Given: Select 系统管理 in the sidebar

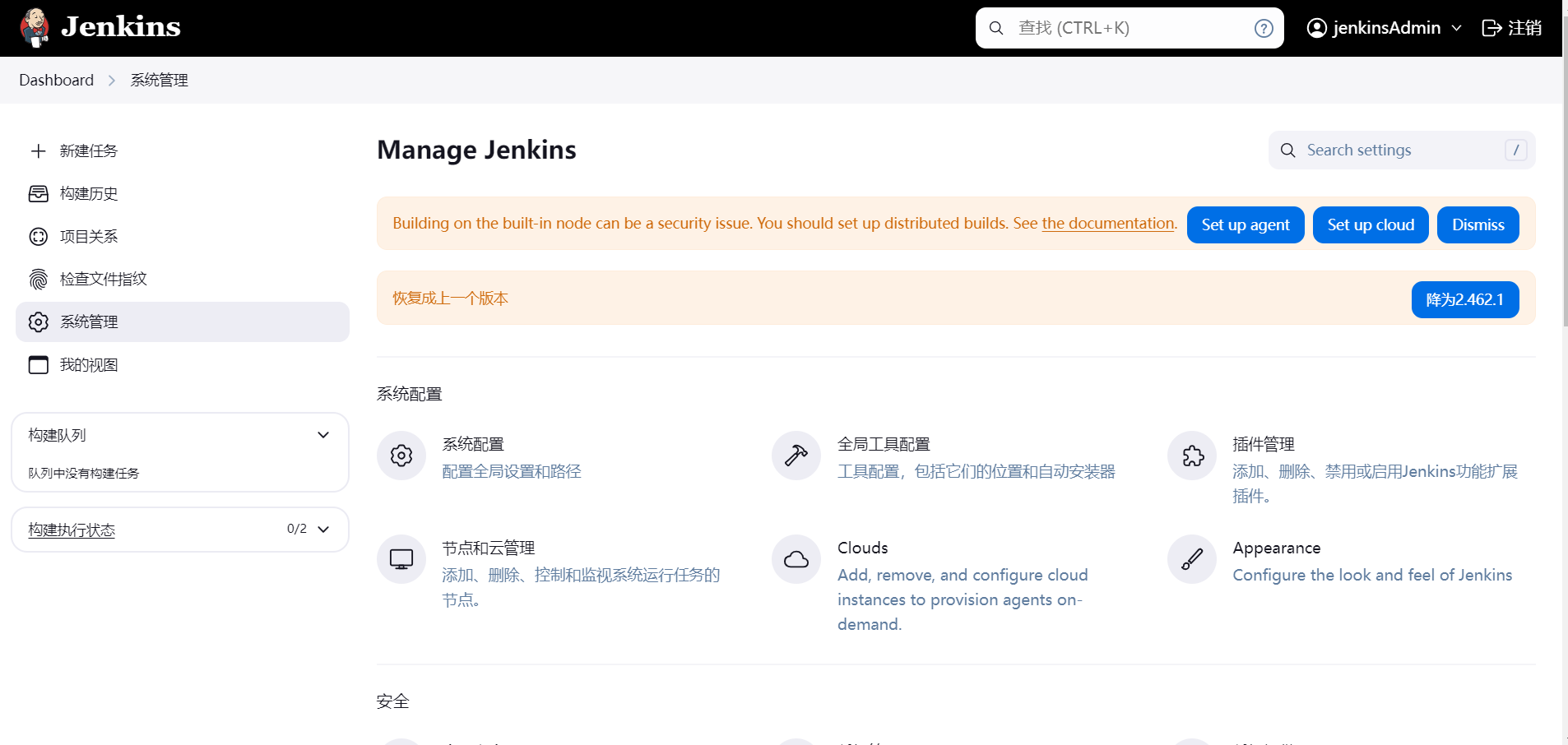Looking at the screenshot, I should click(183, 322).
